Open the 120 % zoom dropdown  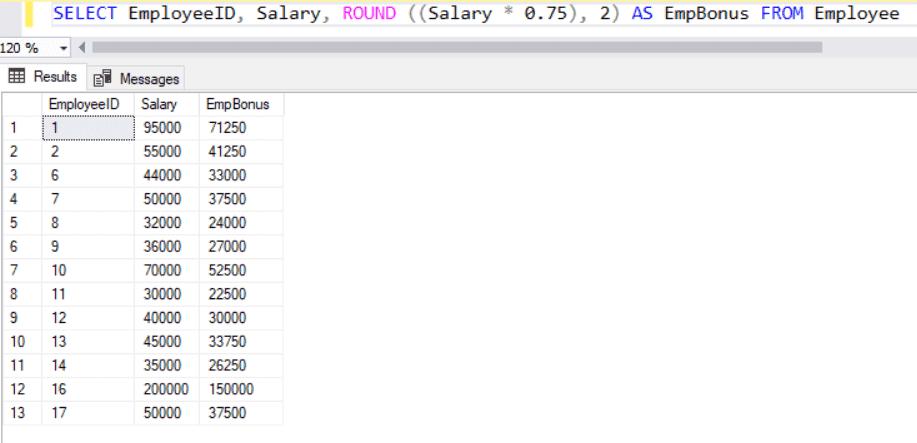(x=65, y=48)
